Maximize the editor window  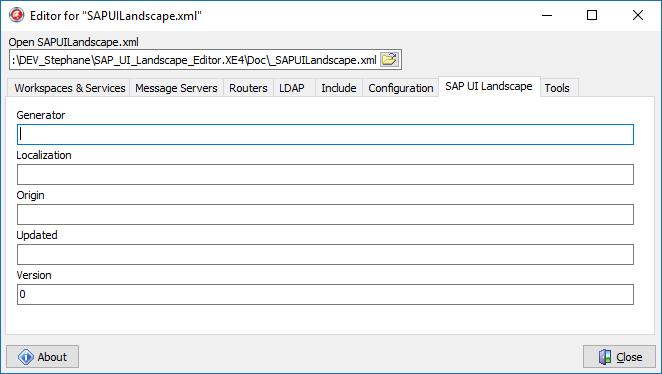pos(592,15)
